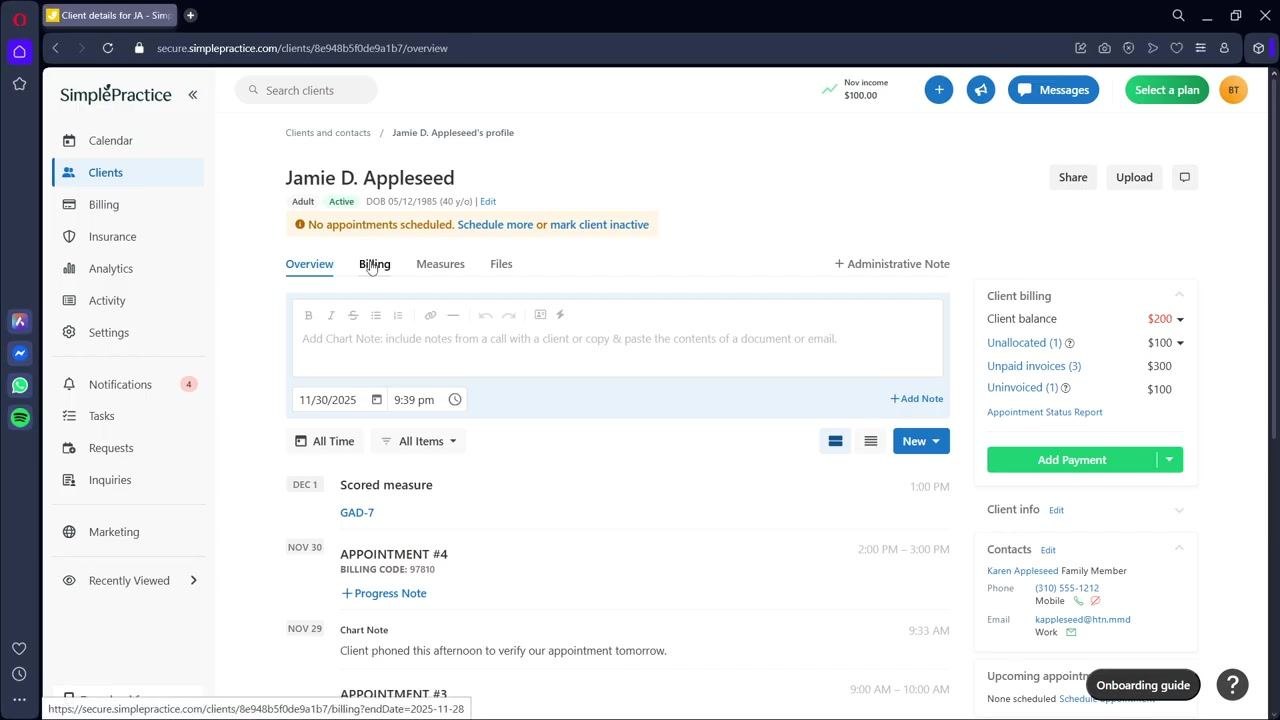The width and height of the screenshot is (1280, 720).
Task: Switch to the Measures tab
Action: pyautogui.click(x=440, y=264)
